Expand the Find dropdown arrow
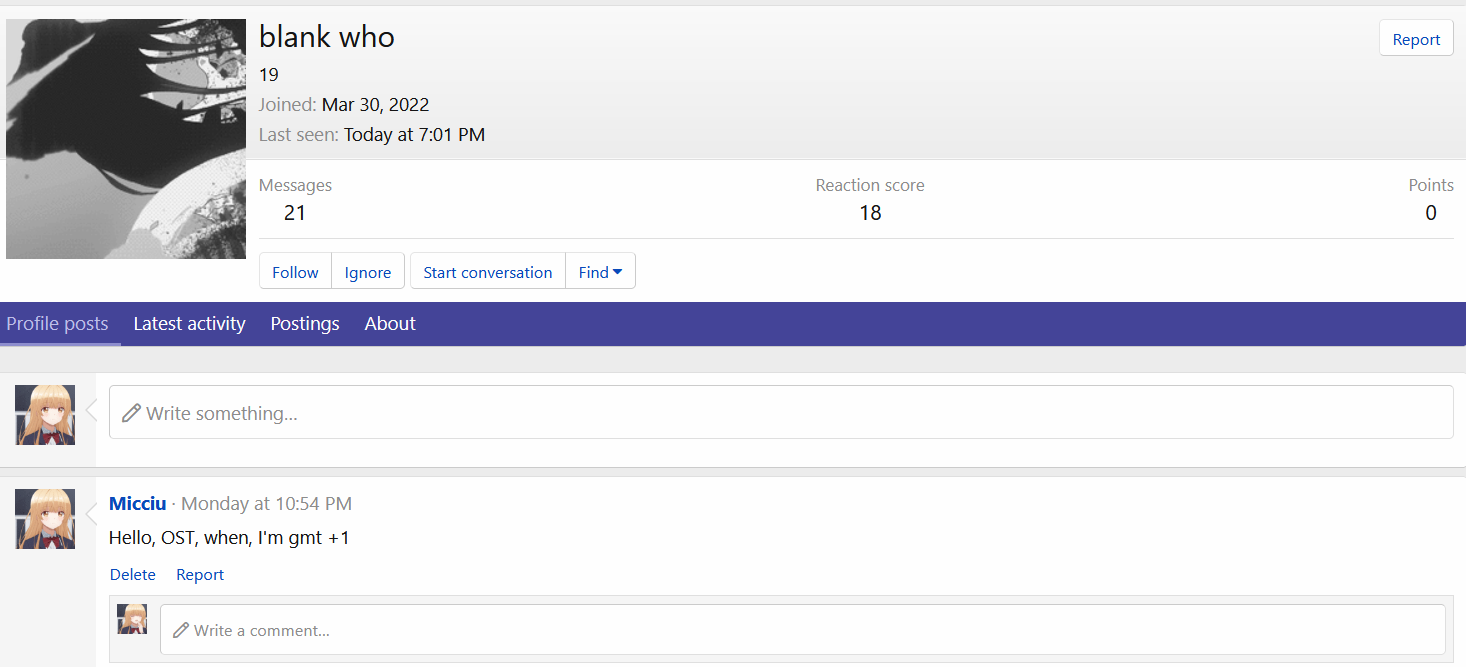1466x667 pixels. point(617,272)
